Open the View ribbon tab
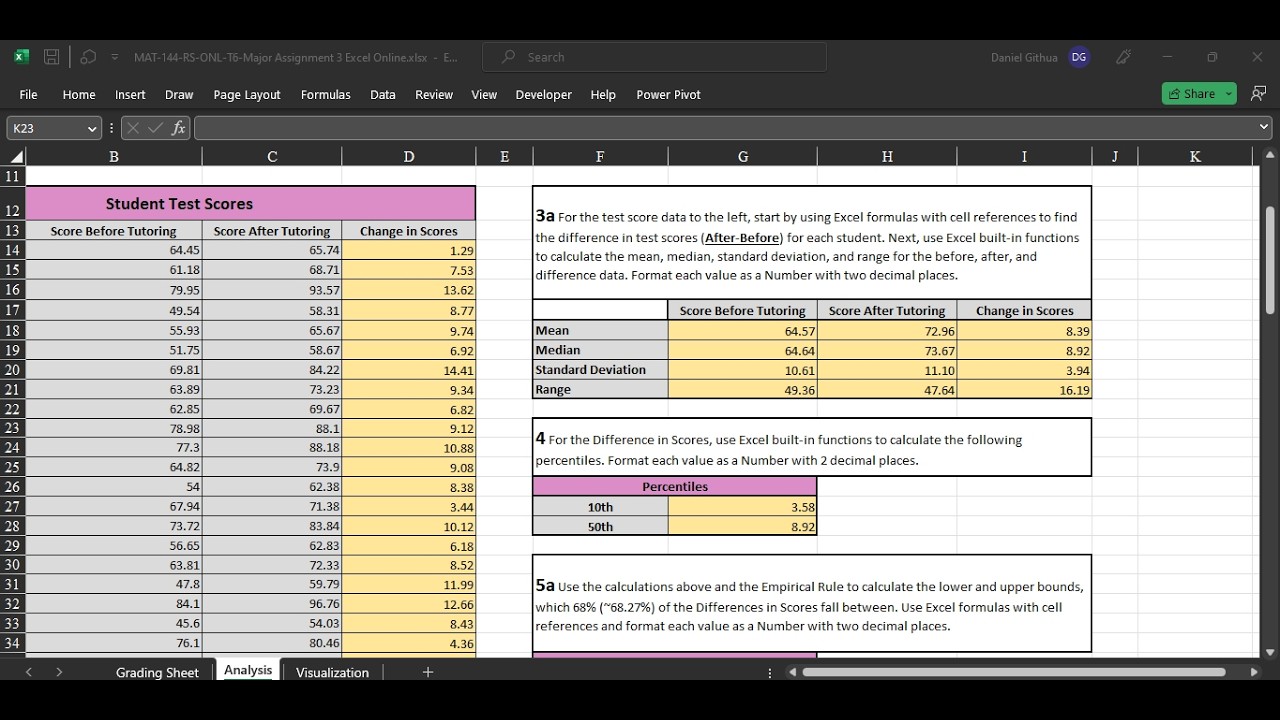The image size is (1280, 720). click(484, 94)
